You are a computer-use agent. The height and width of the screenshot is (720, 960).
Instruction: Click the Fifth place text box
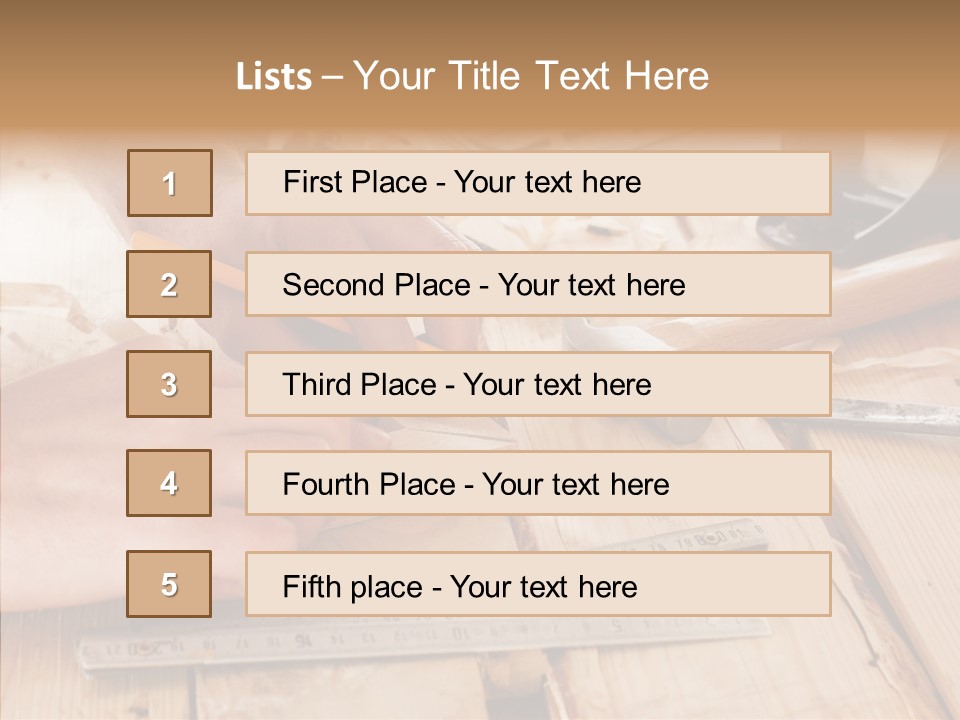538,584
